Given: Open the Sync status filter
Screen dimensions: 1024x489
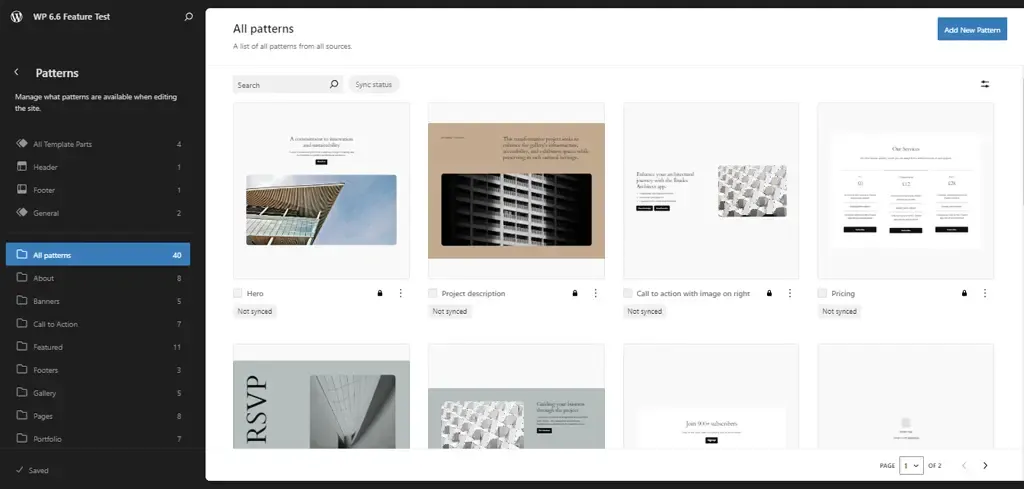Looking at the screenshot, I should 374,84.
